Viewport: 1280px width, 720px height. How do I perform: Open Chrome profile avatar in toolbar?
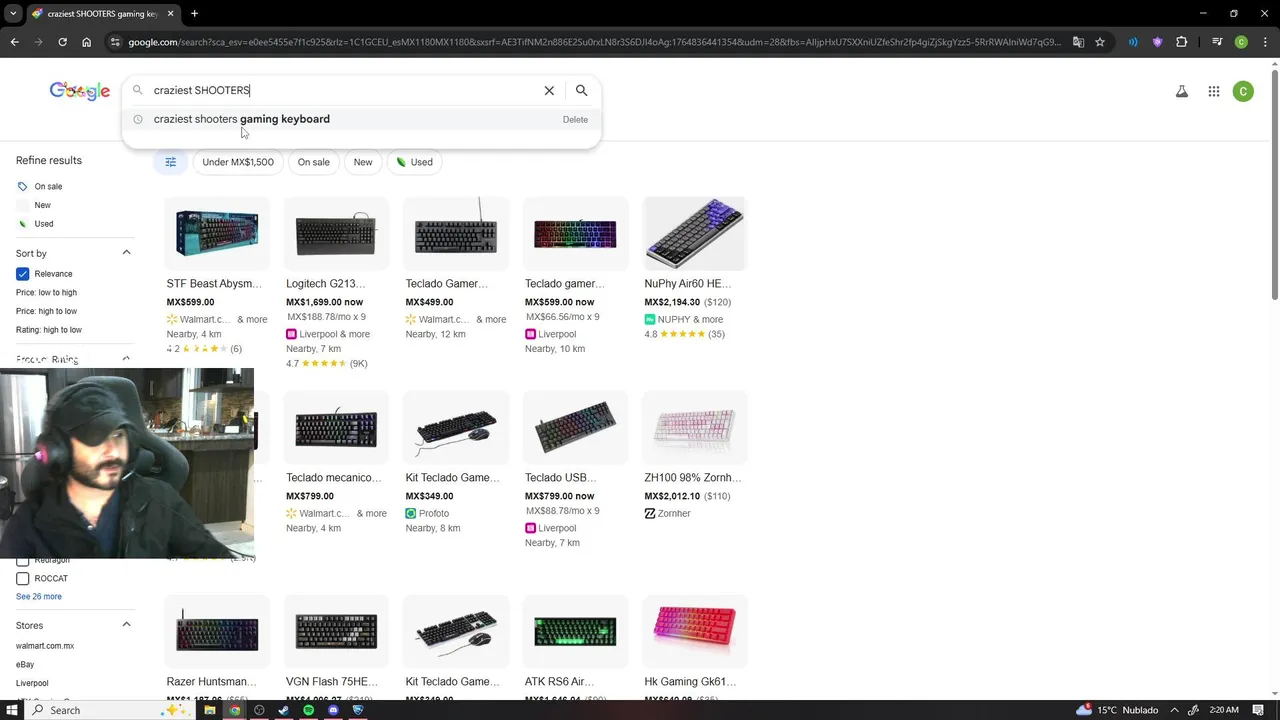[1241, 42]
